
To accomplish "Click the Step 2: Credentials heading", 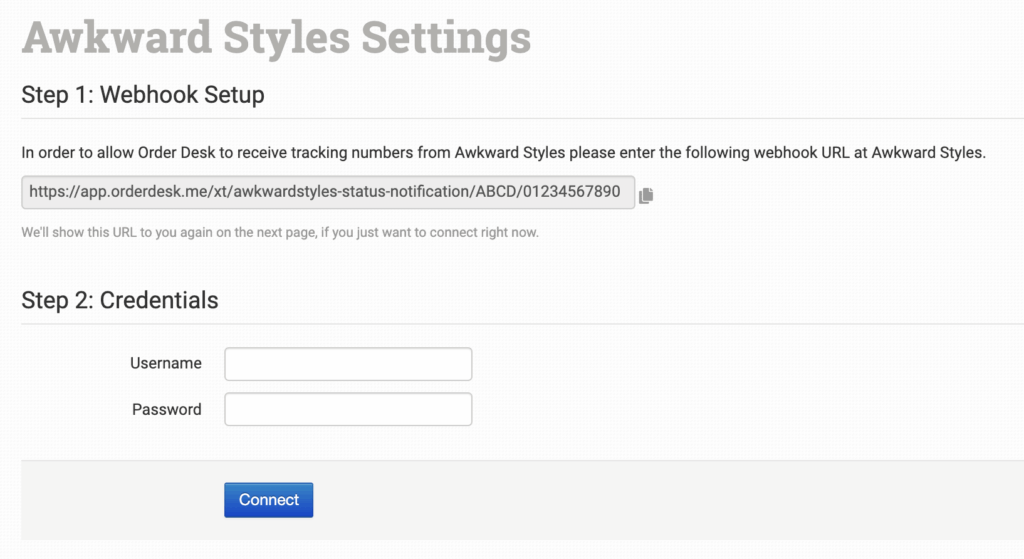I will [x=120, y=300].
